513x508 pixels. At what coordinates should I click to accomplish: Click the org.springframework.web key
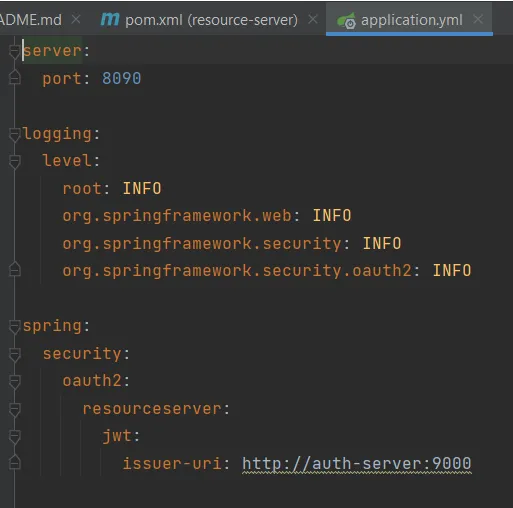(x=177, y=216)
